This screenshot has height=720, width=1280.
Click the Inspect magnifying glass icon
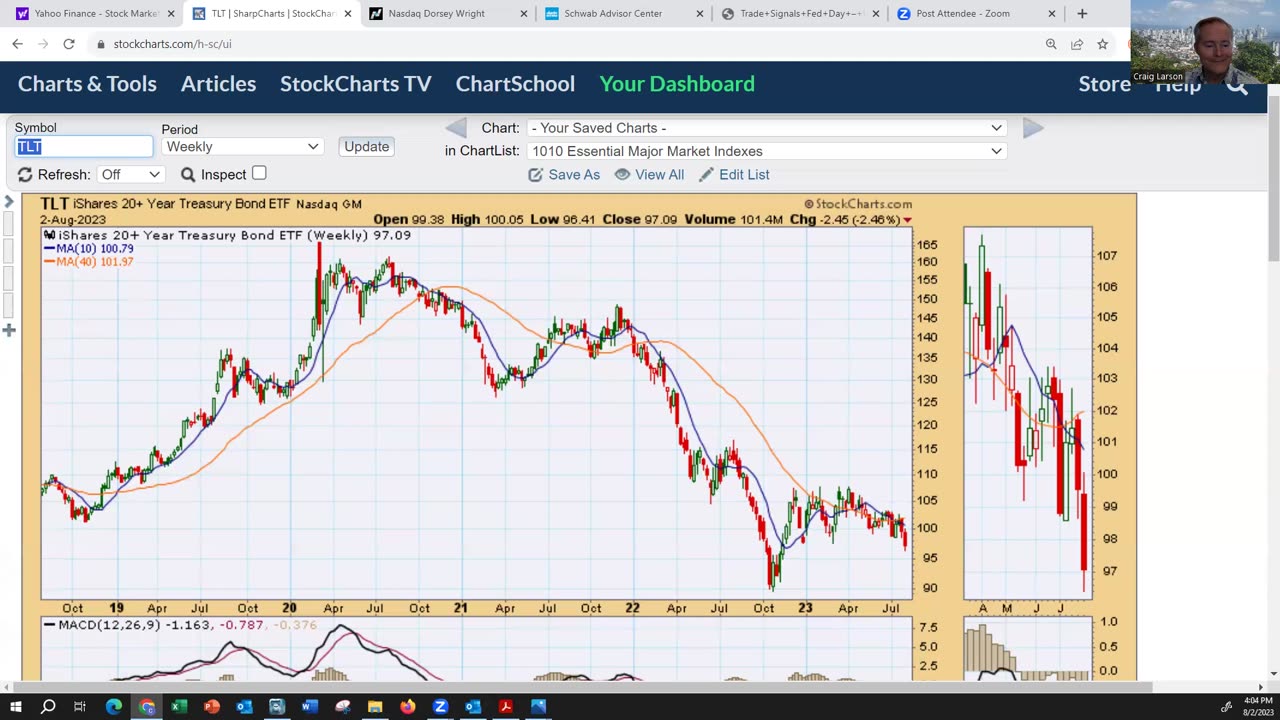[x=188, y=175]
